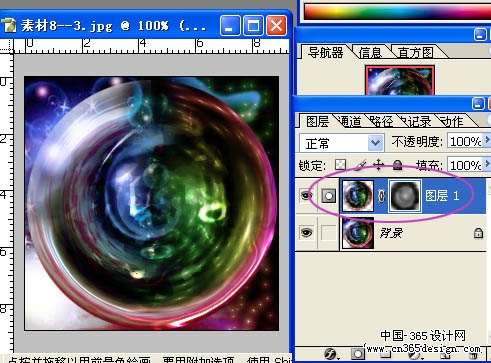Screen dimensions: 491x363
Task: Select the 背景 layer by name
Action: [391, 233]
